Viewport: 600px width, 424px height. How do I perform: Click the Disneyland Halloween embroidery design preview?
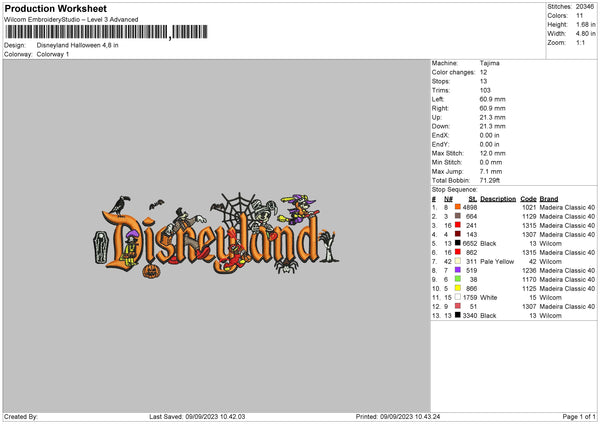[x=216, y=235]
